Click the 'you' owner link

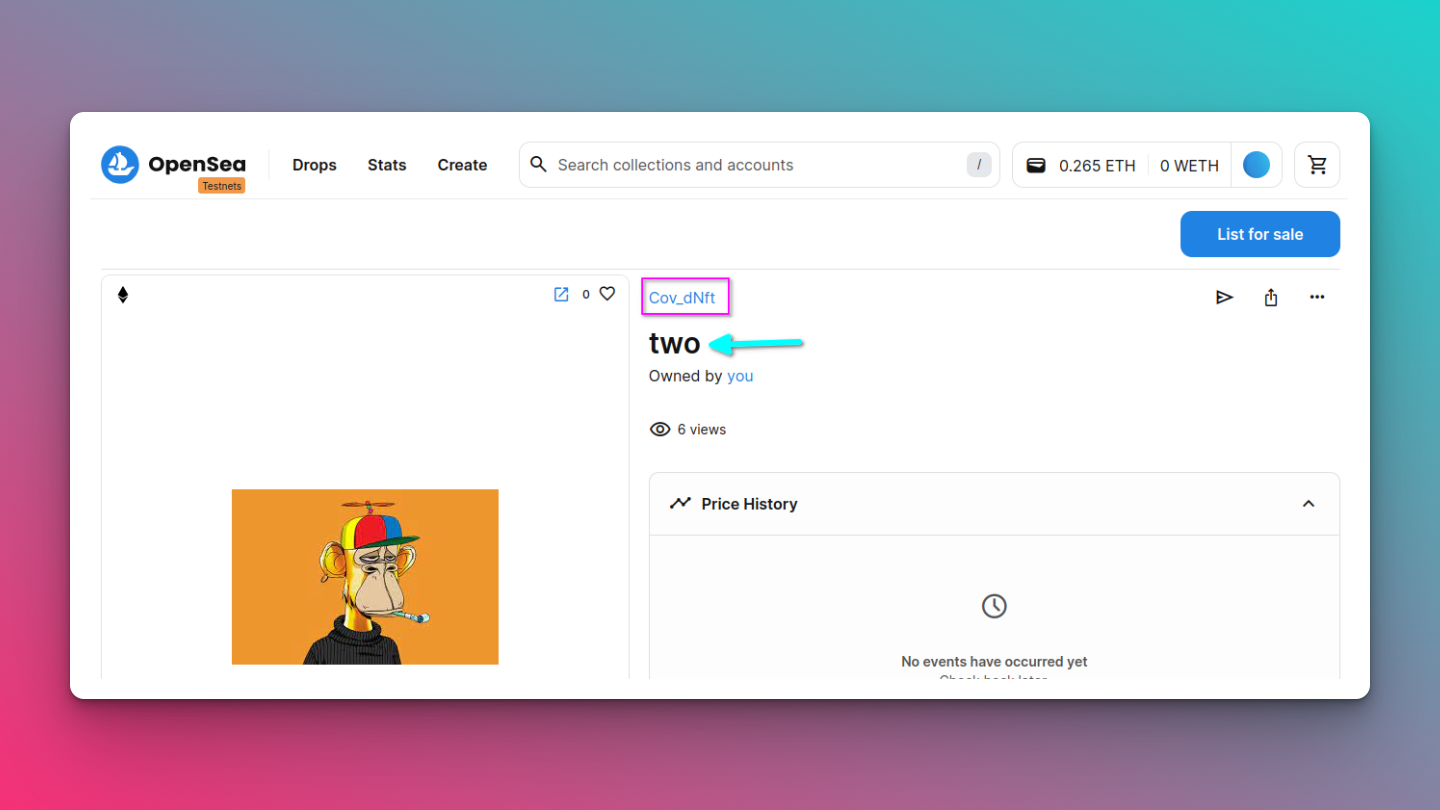[x=740, y=376]
